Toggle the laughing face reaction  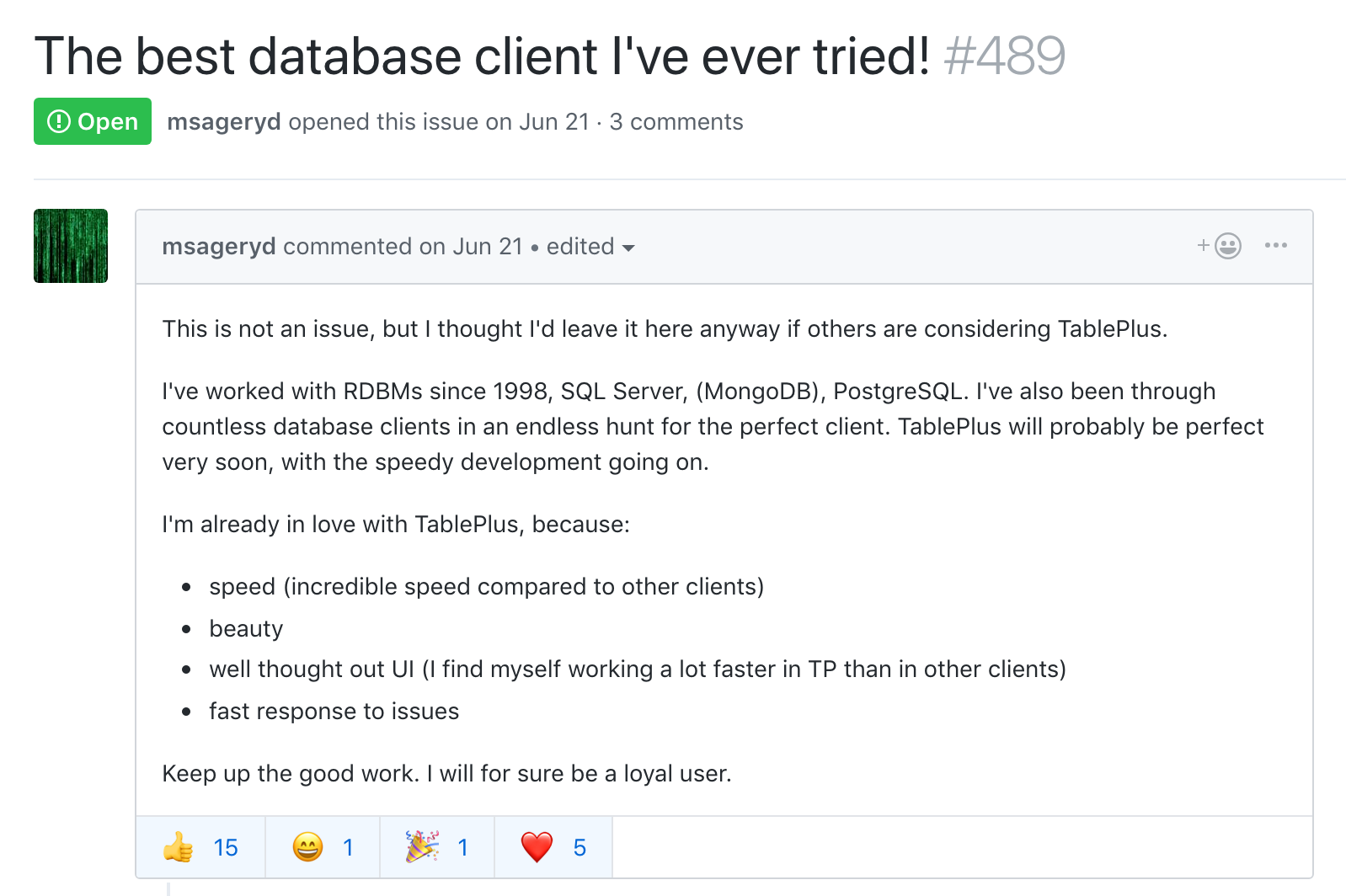(x=323, y=847)
